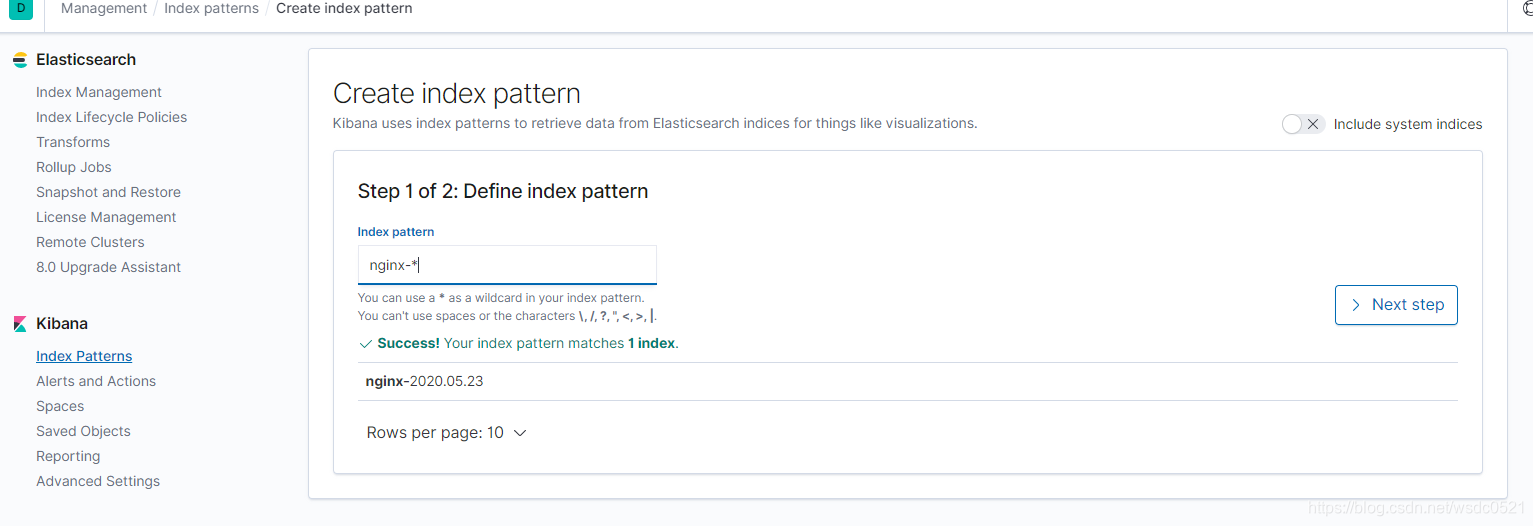Go to the Management breadcrumb
Screen dimensions: 1533x526
click(104, 8)
